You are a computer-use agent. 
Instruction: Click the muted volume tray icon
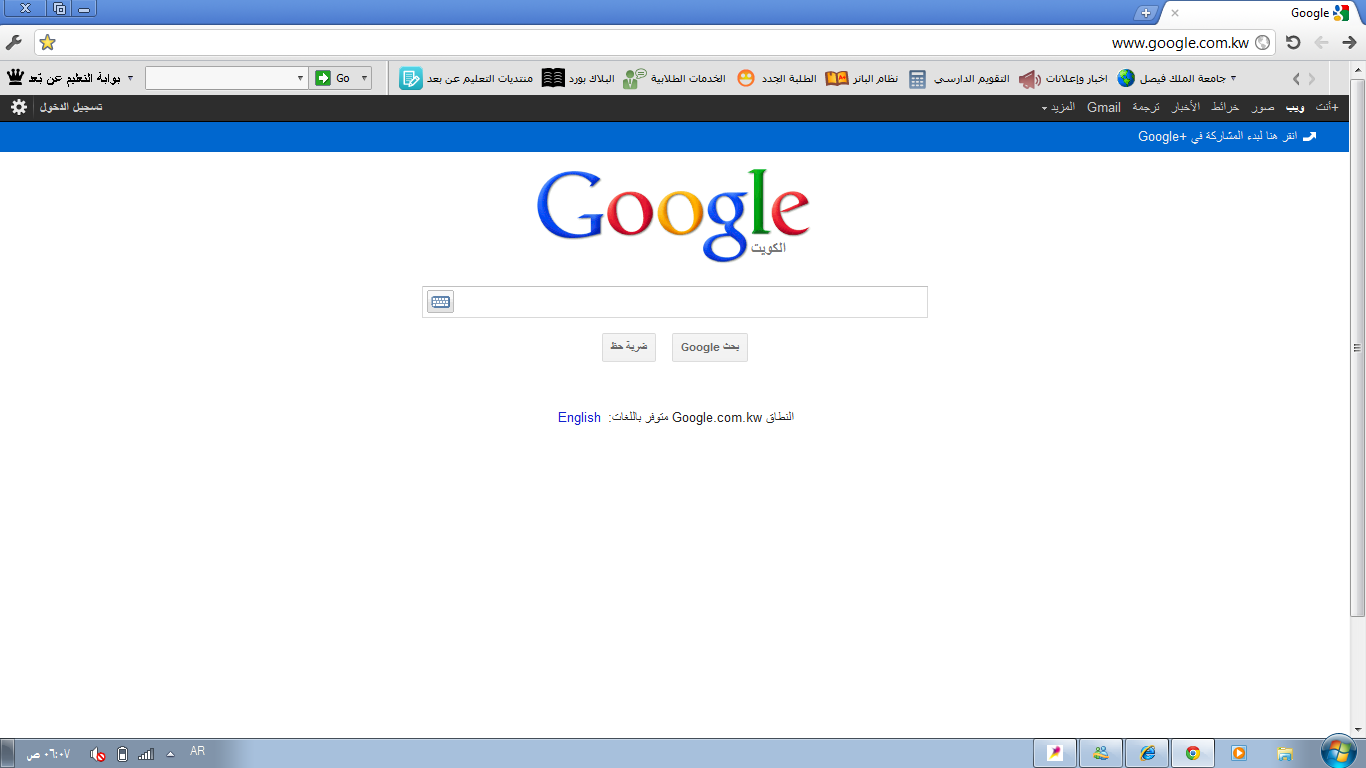click(x=98, y=754)
